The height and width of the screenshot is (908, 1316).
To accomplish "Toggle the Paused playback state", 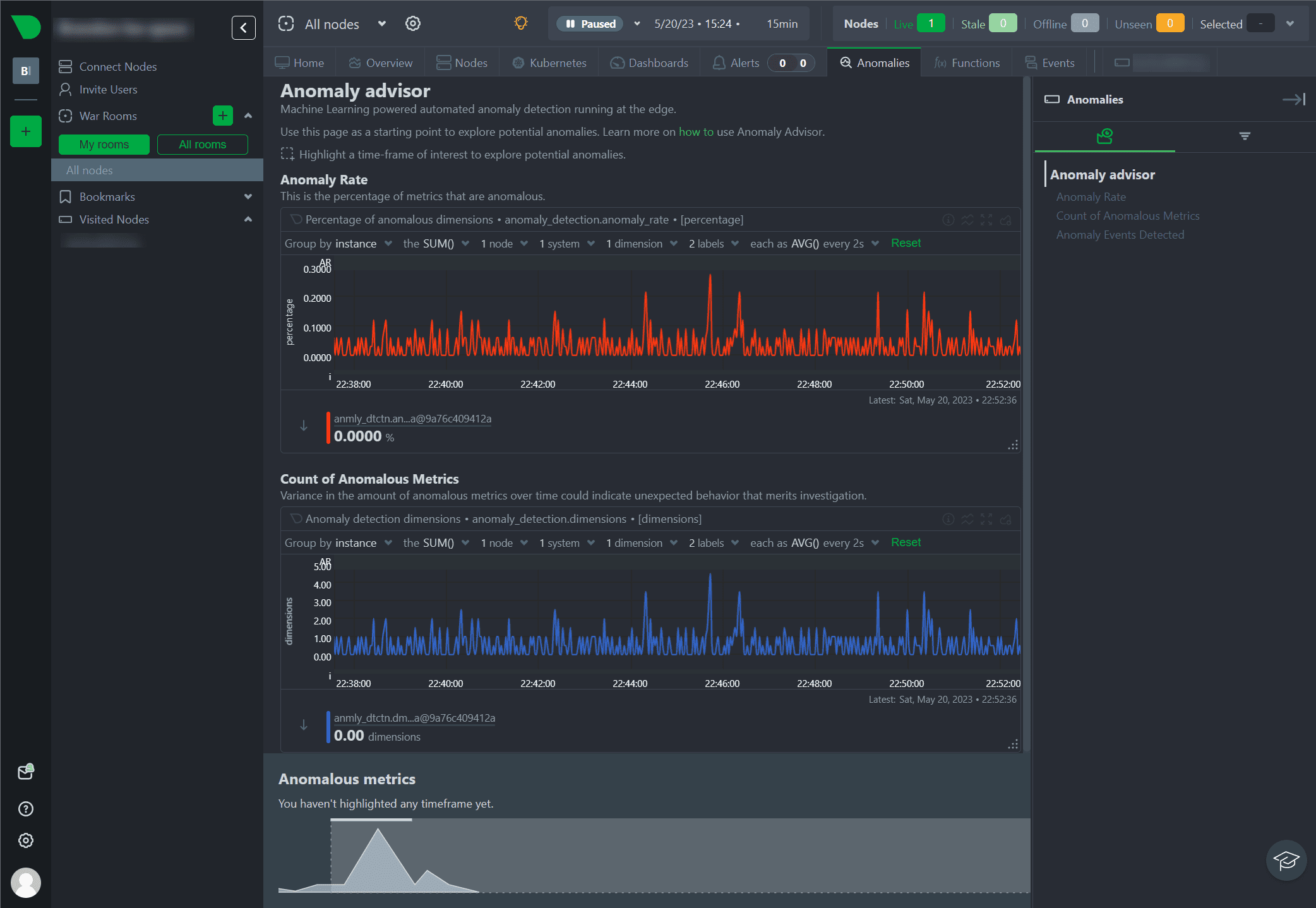I will coord(590,24).
